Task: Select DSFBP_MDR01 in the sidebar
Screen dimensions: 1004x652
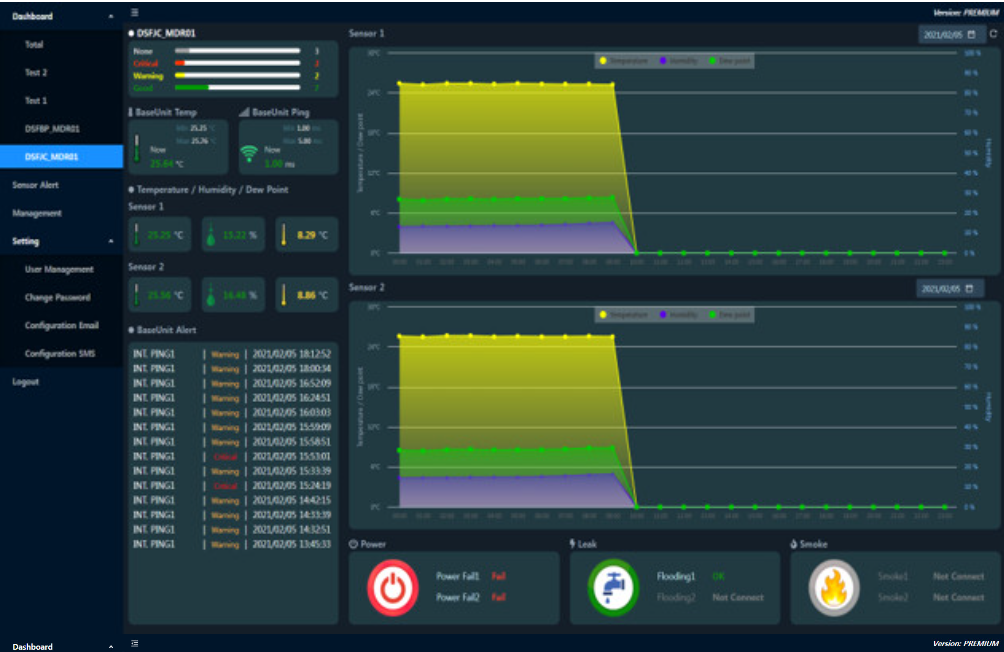Action: click(52, 129)
